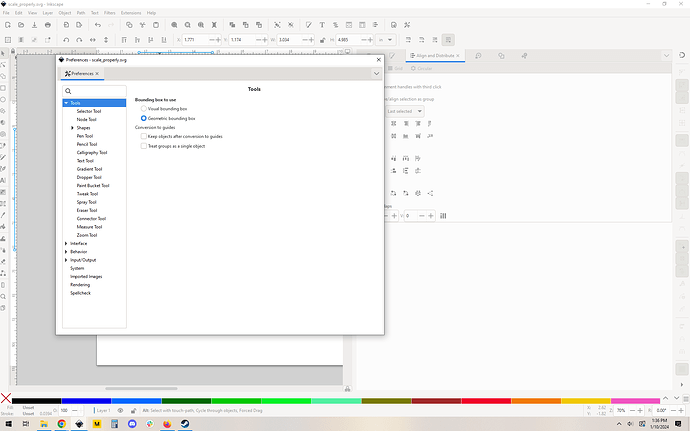This screenshot has width=690, height=431.
Task: Click the Print icon in the top toolbar
Action: (48, 25)
